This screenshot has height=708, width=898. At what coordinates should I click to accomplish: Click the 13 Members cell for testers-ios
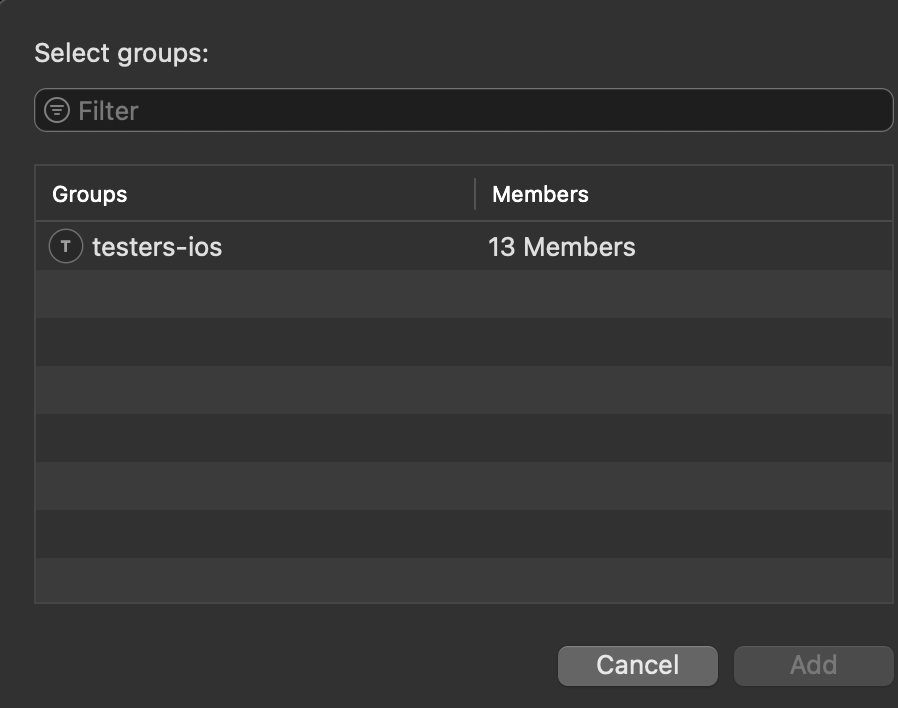point(562,246)
